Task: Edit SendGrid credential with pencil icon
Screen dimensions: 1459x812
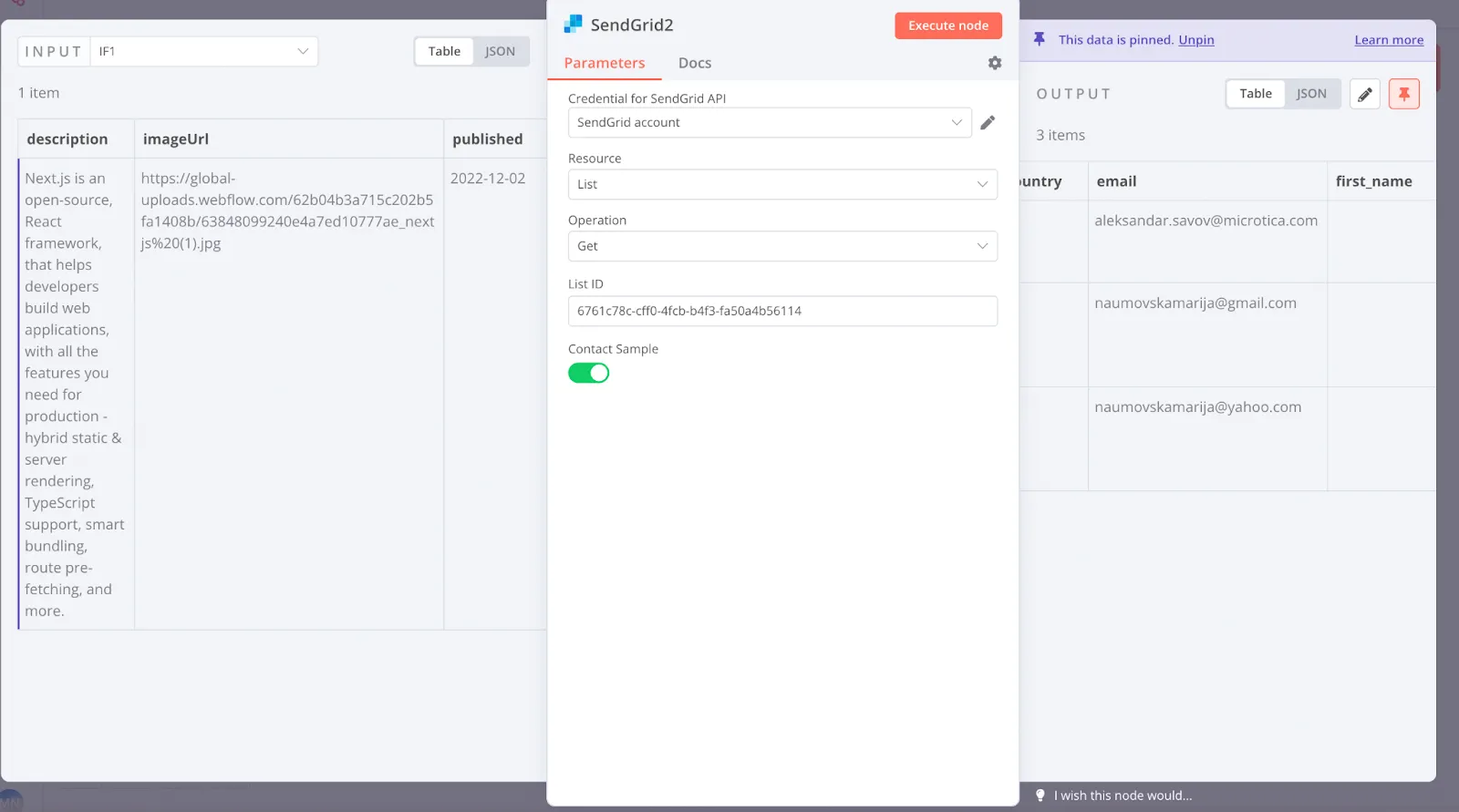Action: 988,122
